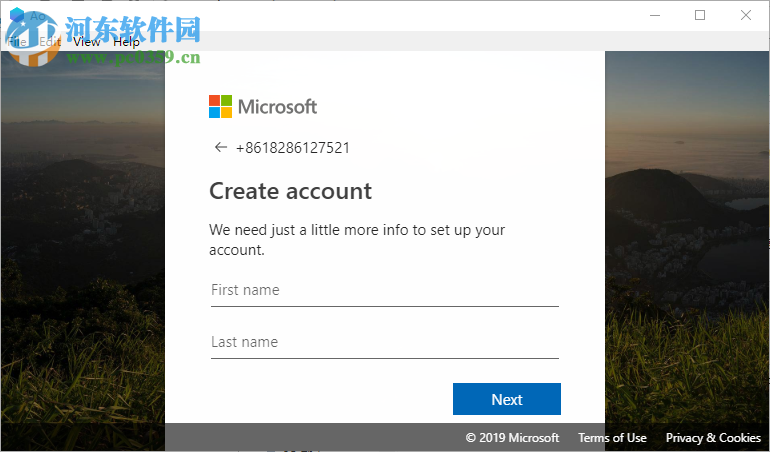Focus the Last name field

click(x=385, y=343)
